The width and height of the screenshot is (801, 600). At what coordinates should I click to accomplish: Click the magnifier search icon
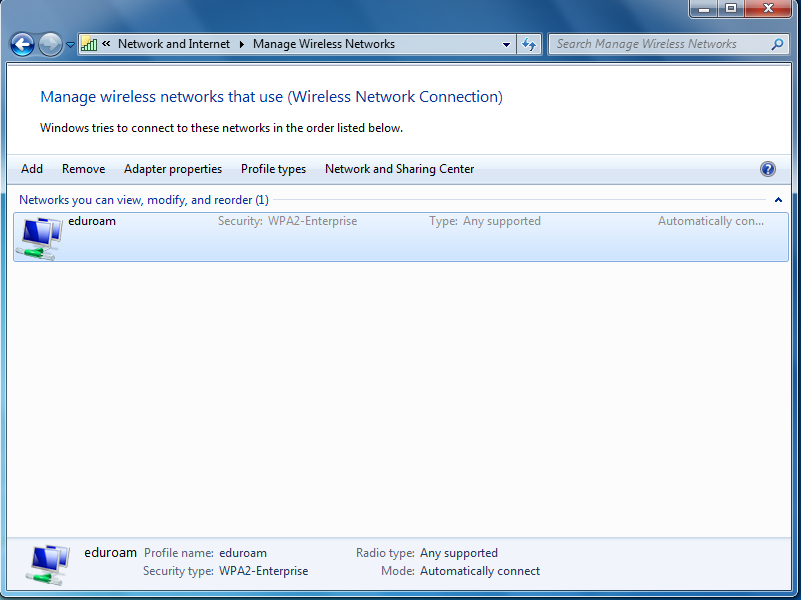click(777, 44)
